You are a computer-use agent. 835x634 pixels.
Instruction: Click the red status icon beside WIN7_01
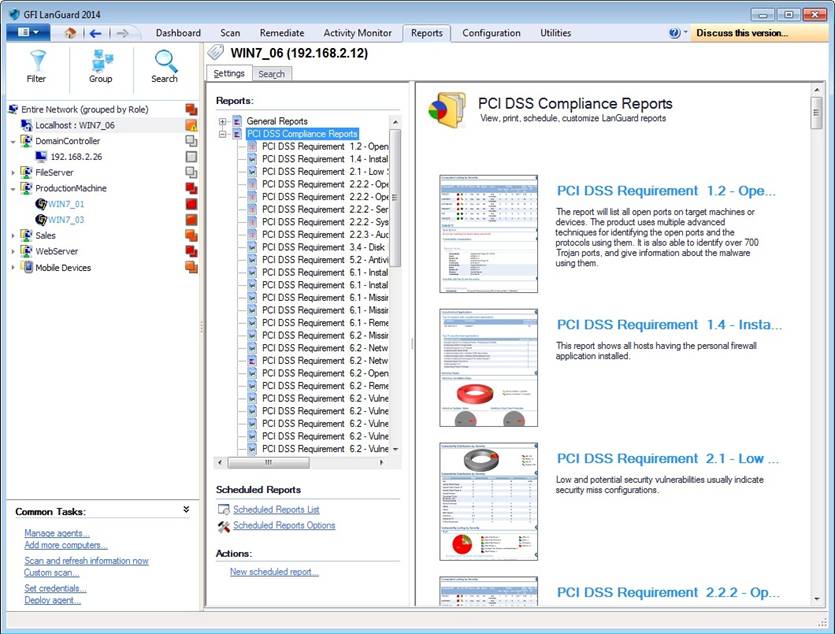pyautogui.click(x=191, y=204)
